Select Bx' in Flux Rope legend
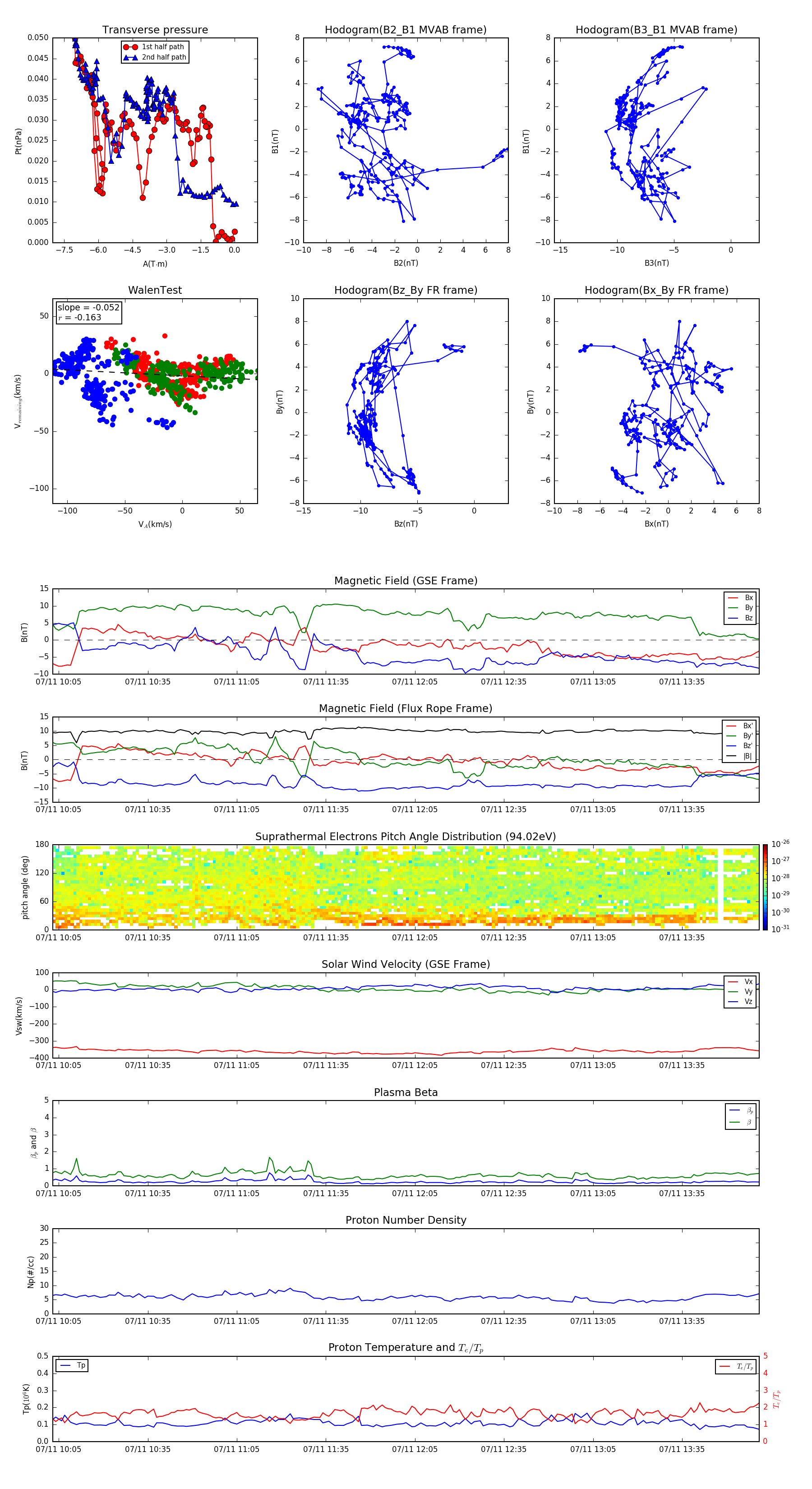This screenshot has width=812, height=1489. coord(740,726)
